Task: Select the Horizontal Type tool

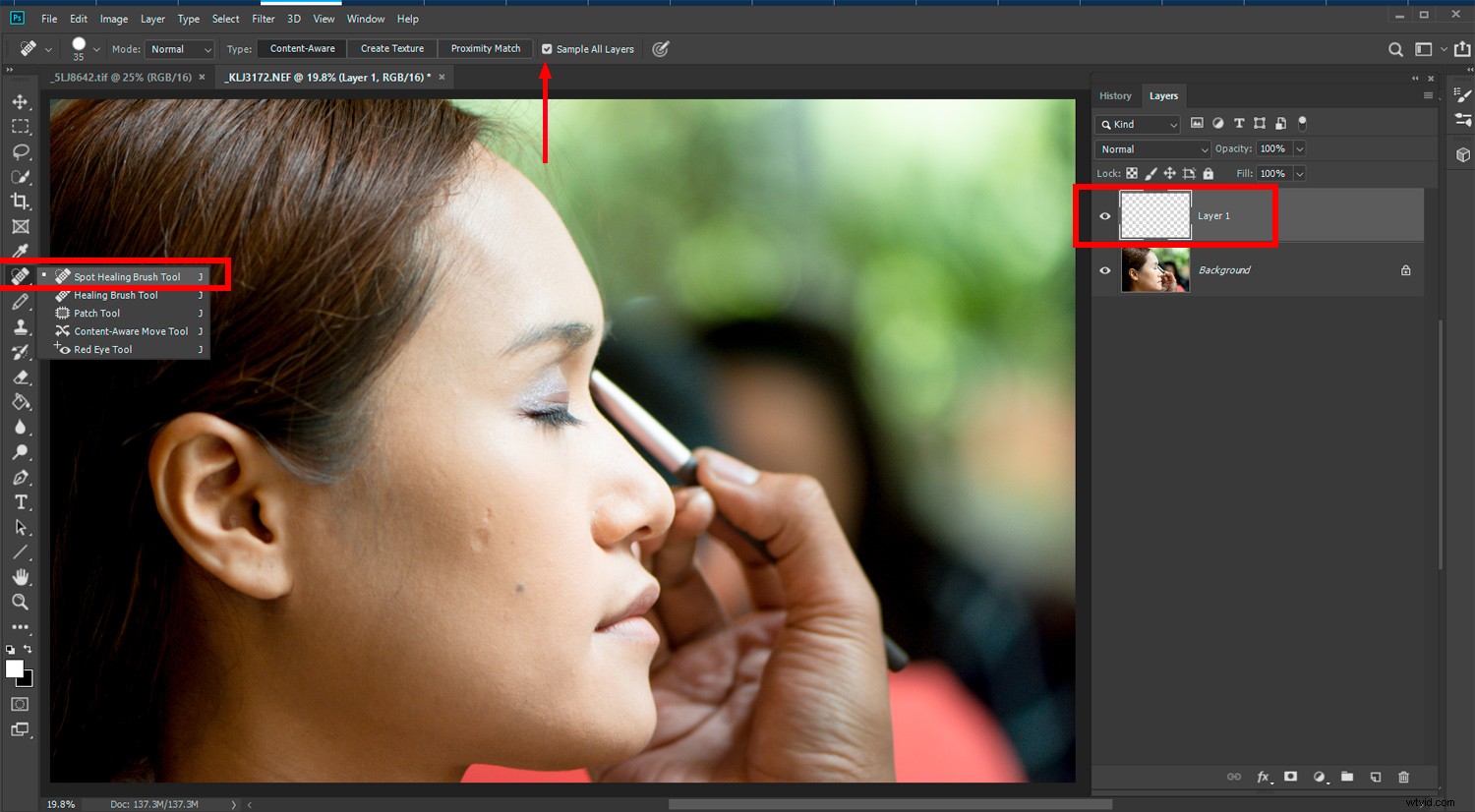Action: [21, 501]
